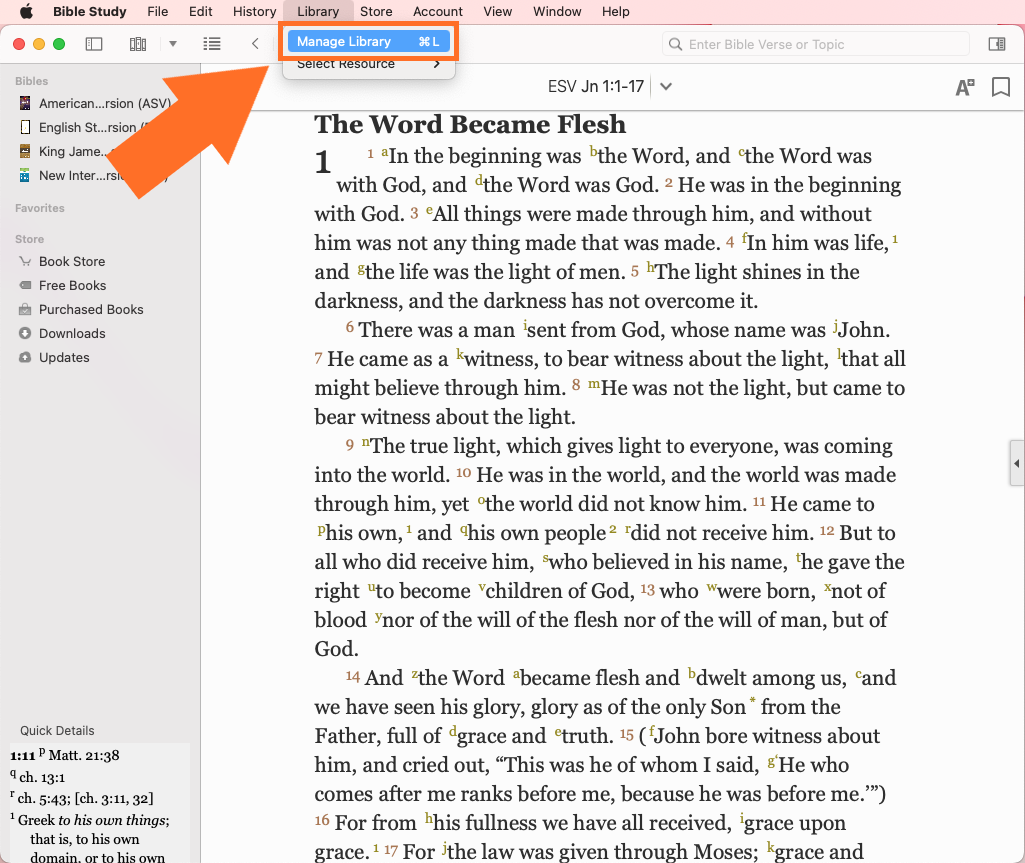Click the Bible verse search field
Screen dimensions: 1025x863
(x=816, y=44)
